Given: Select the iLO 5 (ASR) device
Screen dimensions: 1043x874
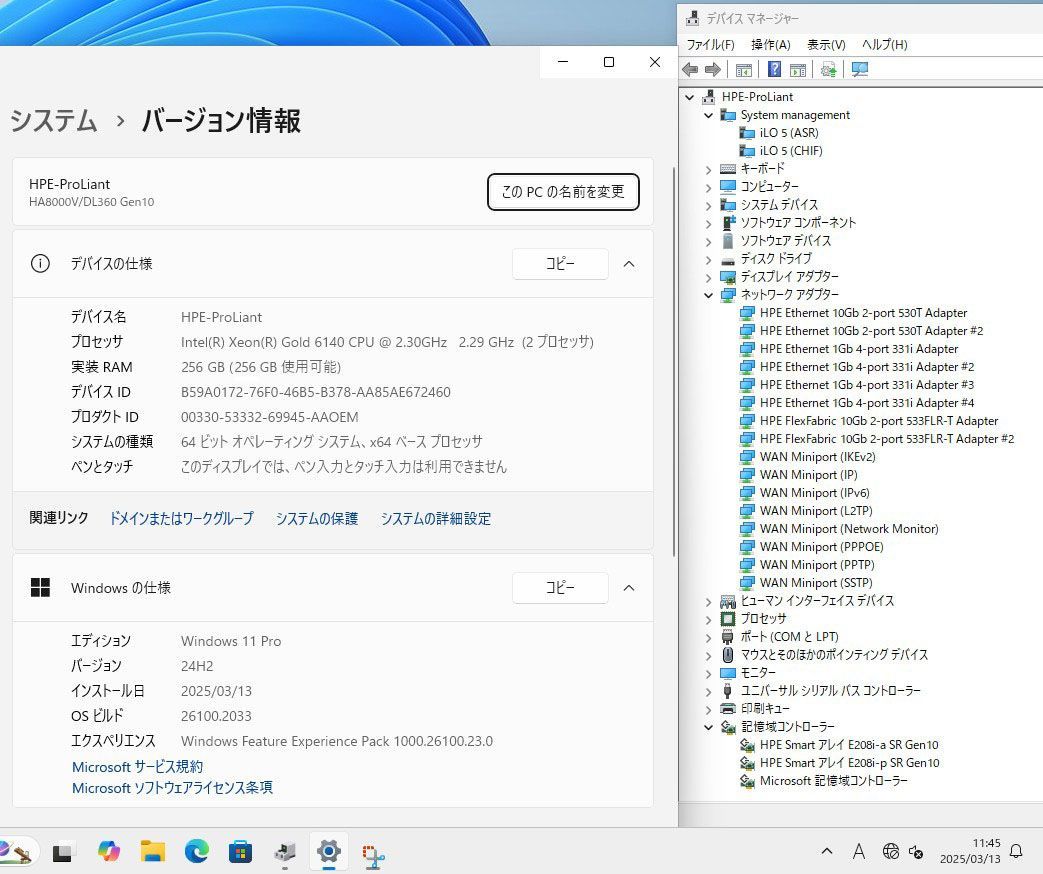Looking at the screenshot, I should [x=788, y=133].
